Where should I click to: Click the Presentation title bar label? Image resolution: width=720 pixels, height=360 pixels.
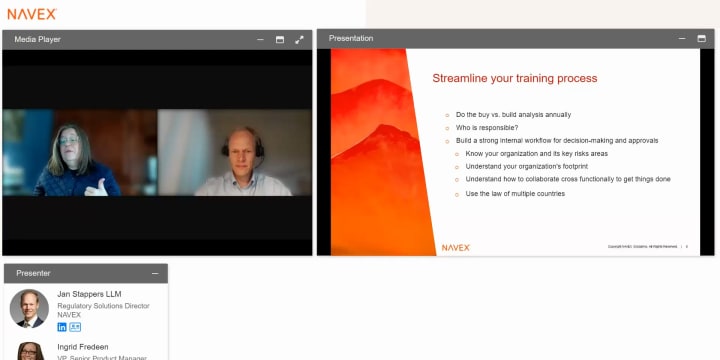point(351,39)
